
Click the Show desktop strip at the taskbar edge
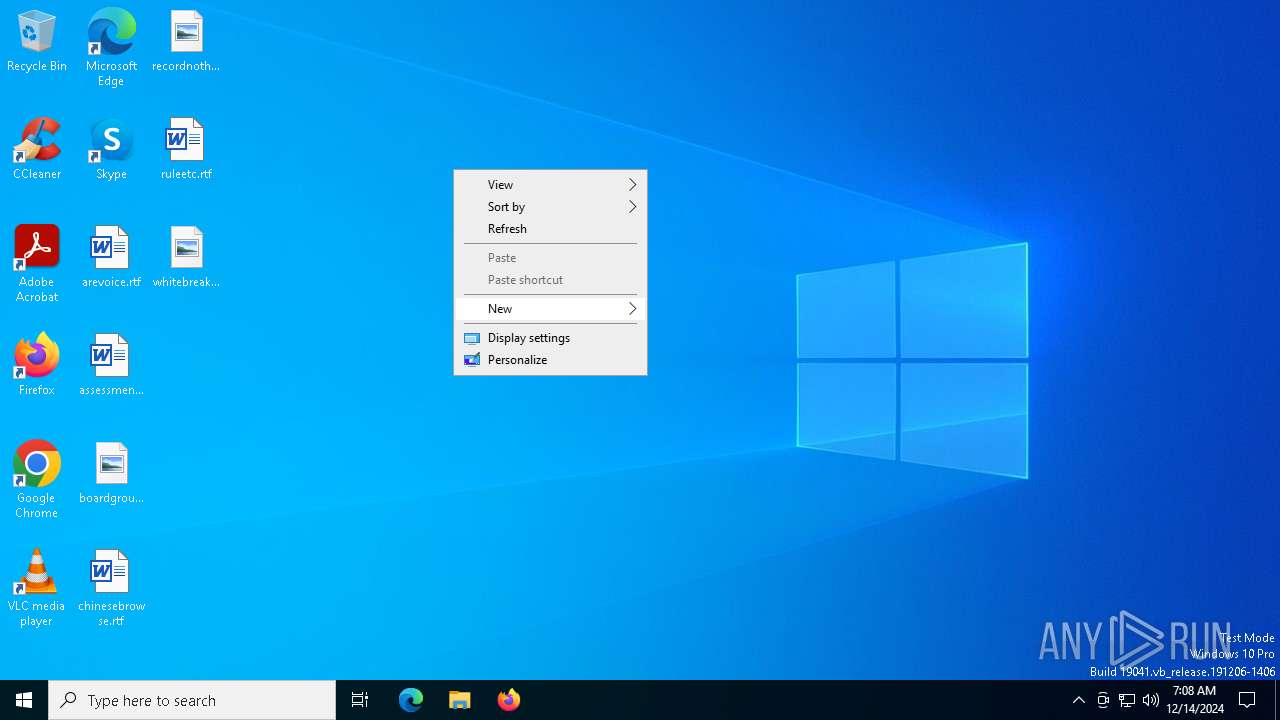1277,700
